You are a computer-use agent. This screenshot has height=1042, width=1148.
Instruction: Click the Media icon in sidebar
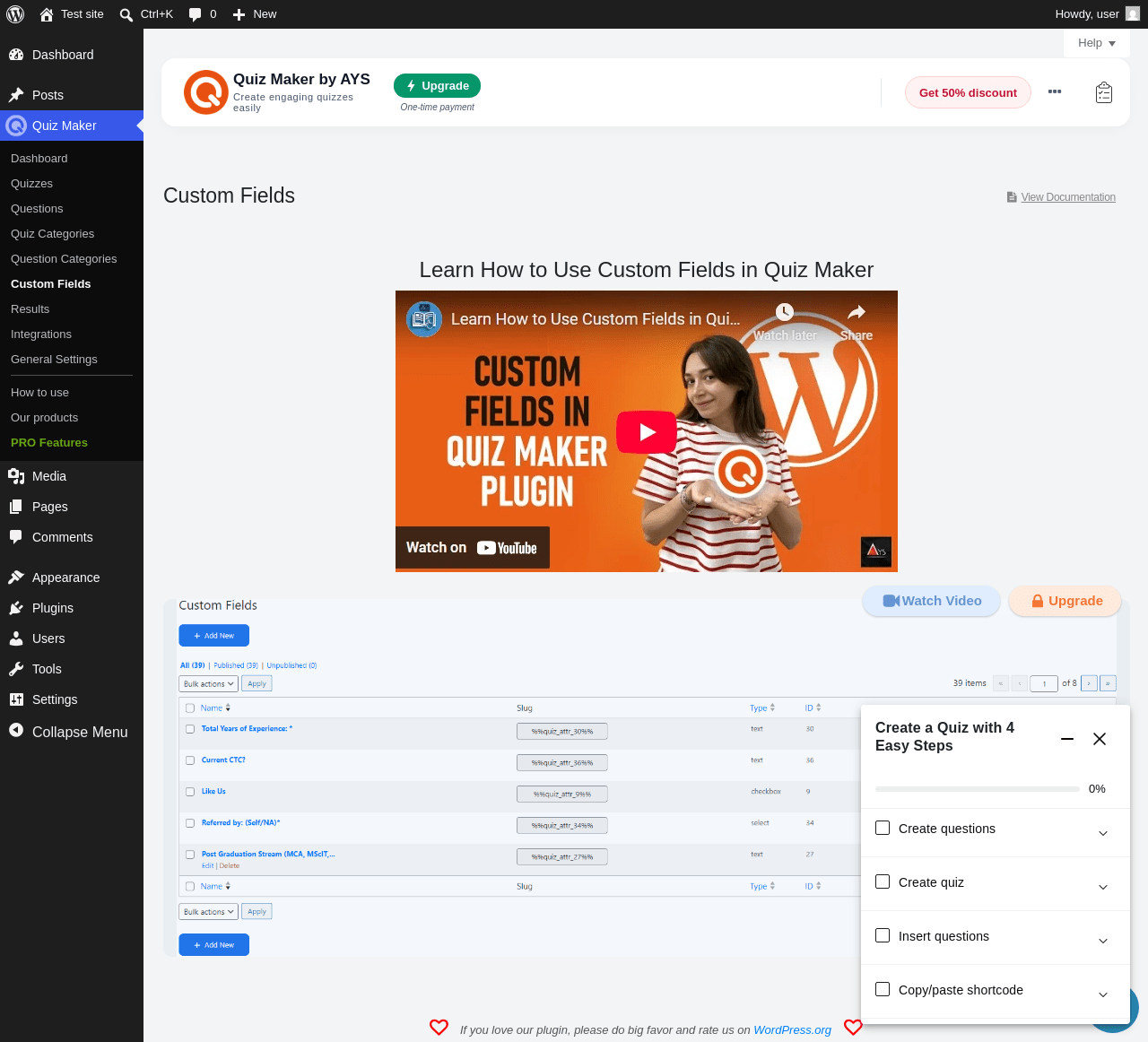click(x=16, y=476)
